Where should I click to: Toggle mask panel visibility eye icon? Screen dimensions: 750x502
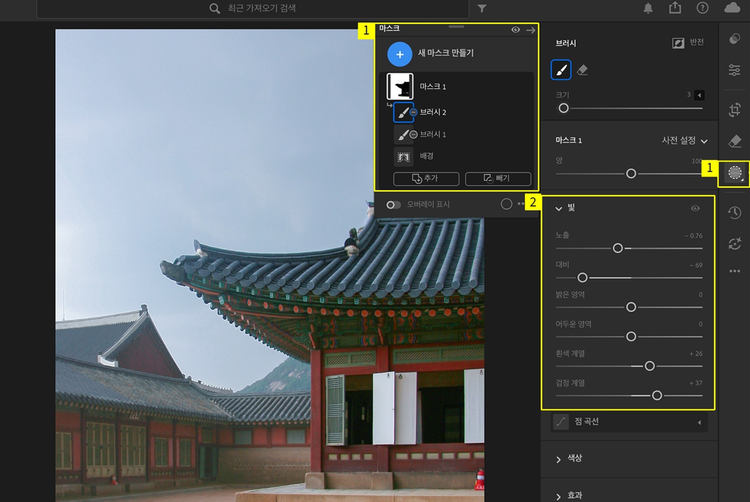point(515,30)
